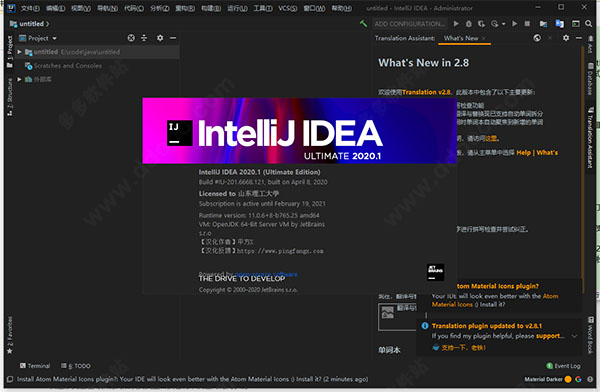The width and height of the screenshot is (600, 392).
Task: Click the locate target icon in Project panel
Action: click(x=131, y=38)
